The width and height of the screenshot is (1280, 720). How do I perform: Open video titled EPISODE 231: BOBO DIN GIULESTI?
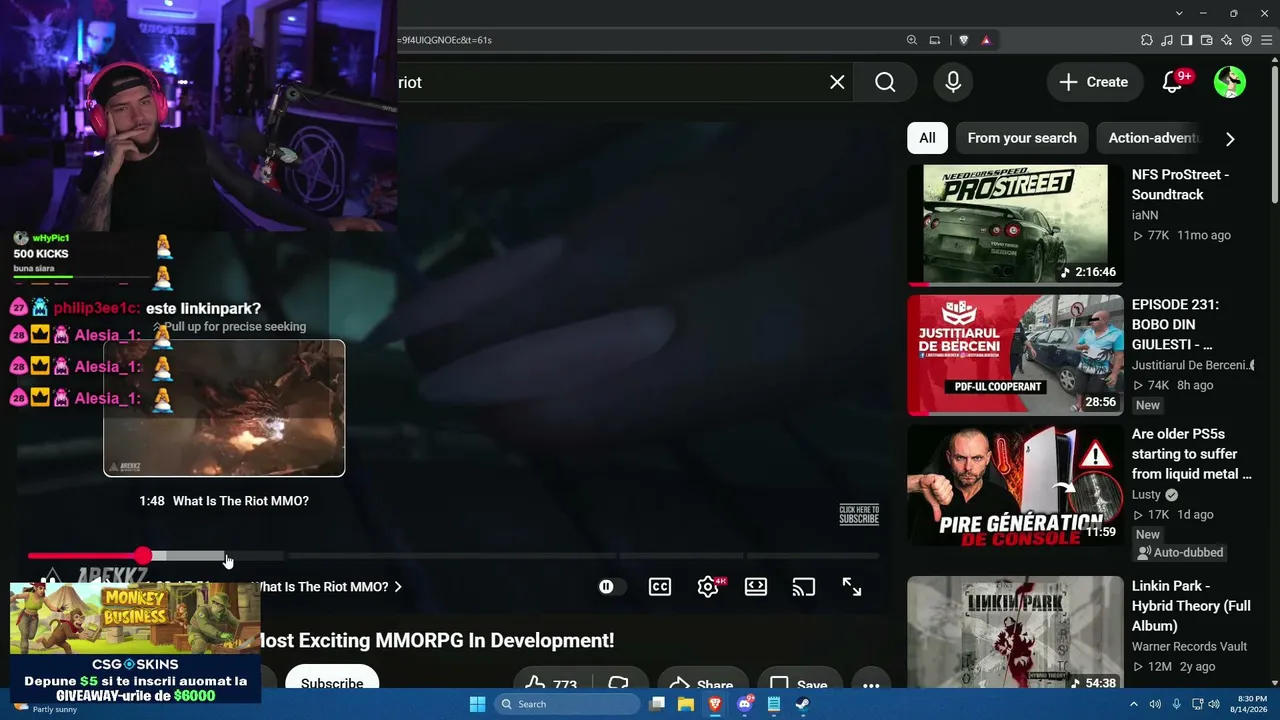(x=1175, y=324)
